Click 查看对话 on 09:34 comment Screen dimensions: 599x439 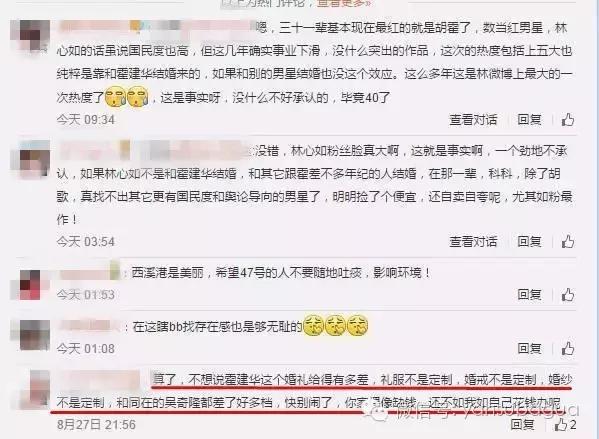(473, 120)
